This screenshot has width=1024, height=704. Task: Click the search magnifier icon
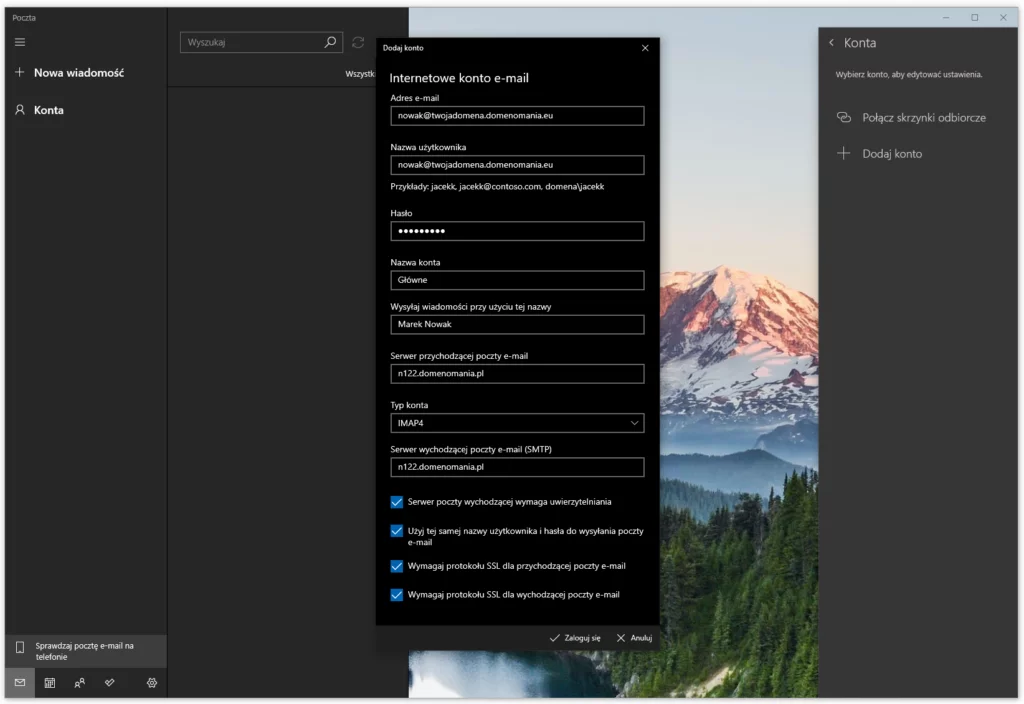click(x=331, y=43)
